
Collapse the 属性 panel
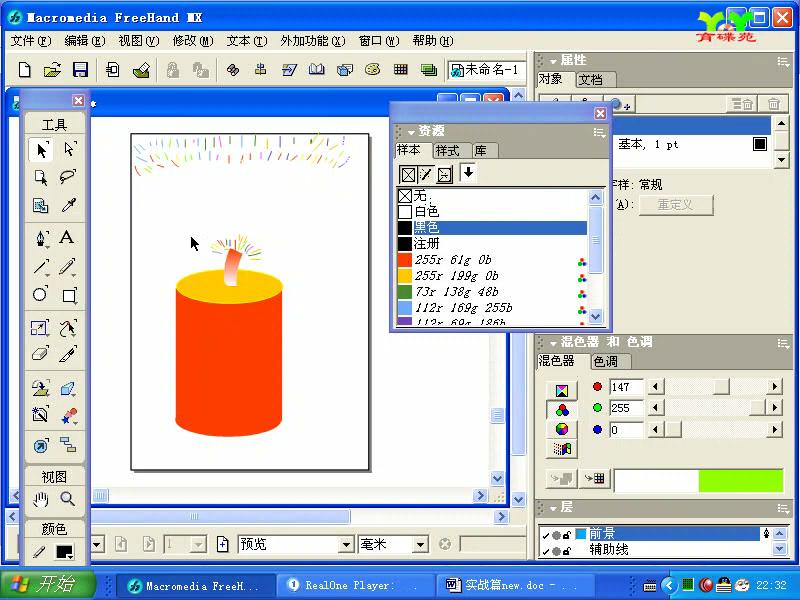point(553,61)
